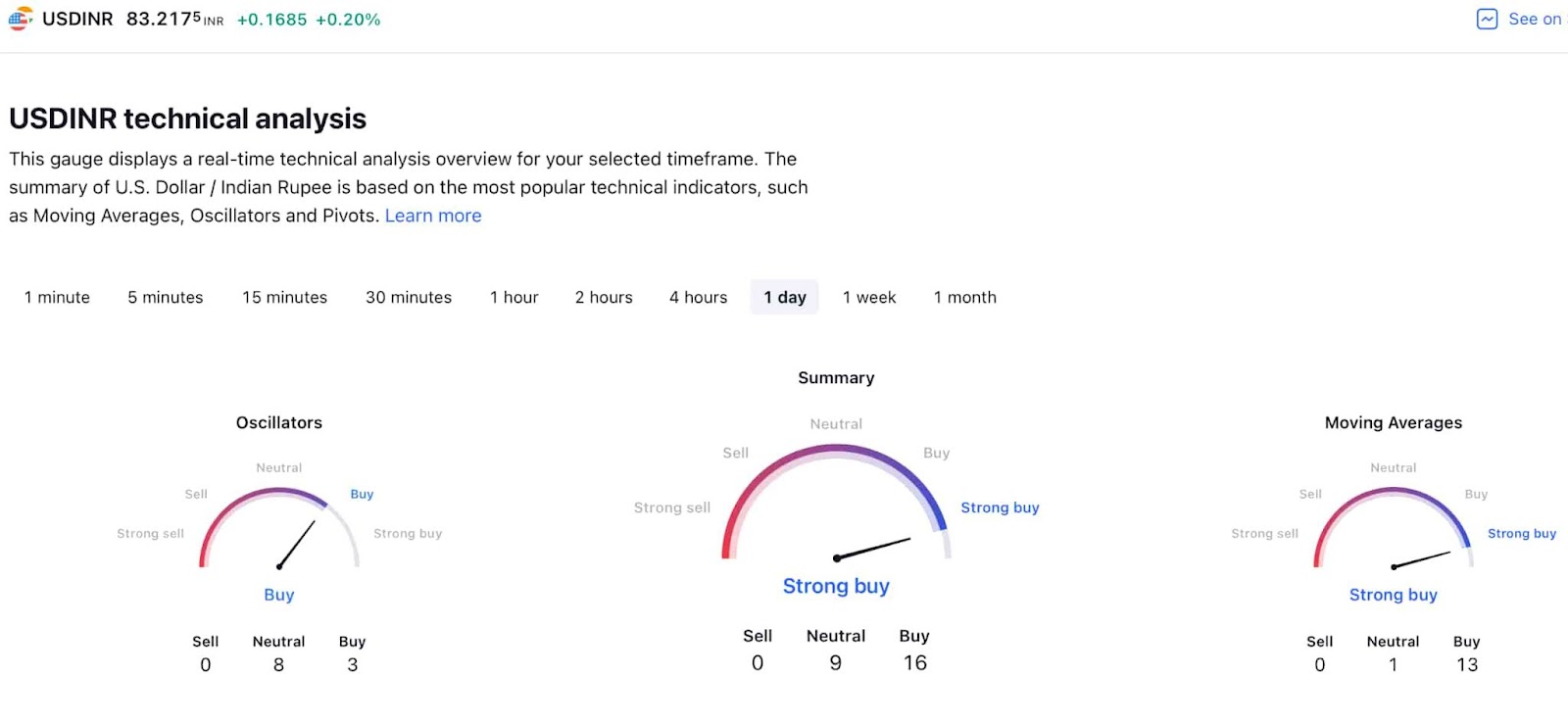Image resolution: width=1568 pixels, height=725 pixels.
Task: Switch to the 1 hour timeframe
Action: (x=514, y=297)
